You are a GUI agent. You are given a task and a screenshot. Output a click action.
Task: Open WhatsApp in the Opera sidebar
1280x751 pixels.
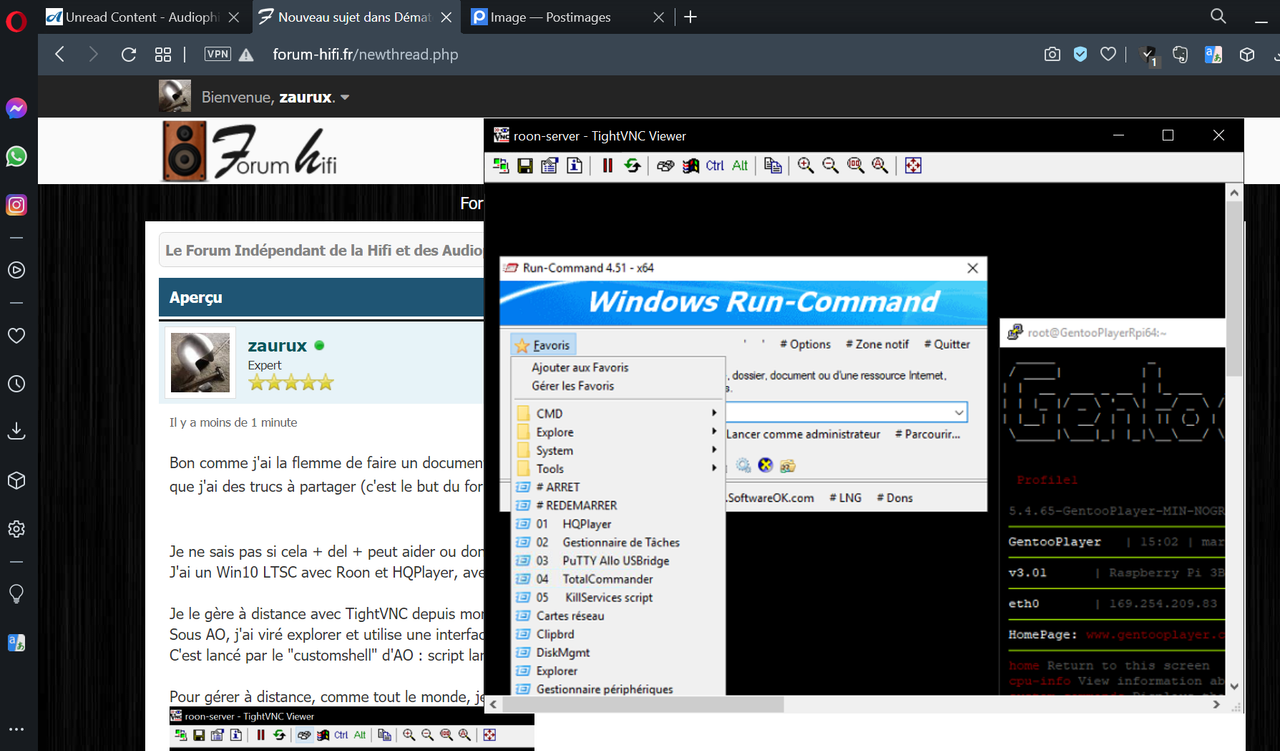pos(16,156)
